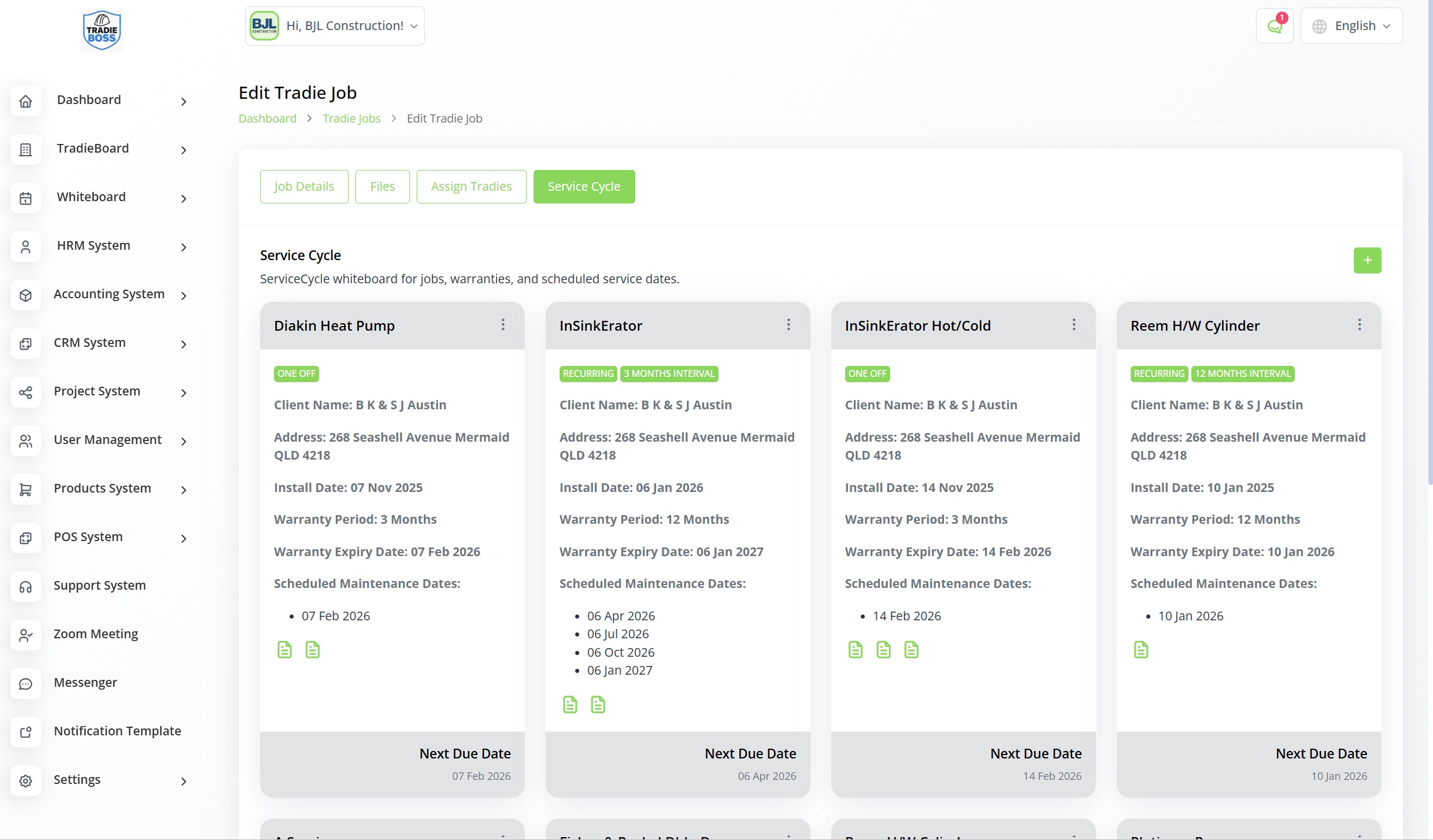Image resolution: width=1433 pixels, height=840 pixels.
Task: Open the Hi, BJL Construction account dropdown
Action: (x=335, y=26)
